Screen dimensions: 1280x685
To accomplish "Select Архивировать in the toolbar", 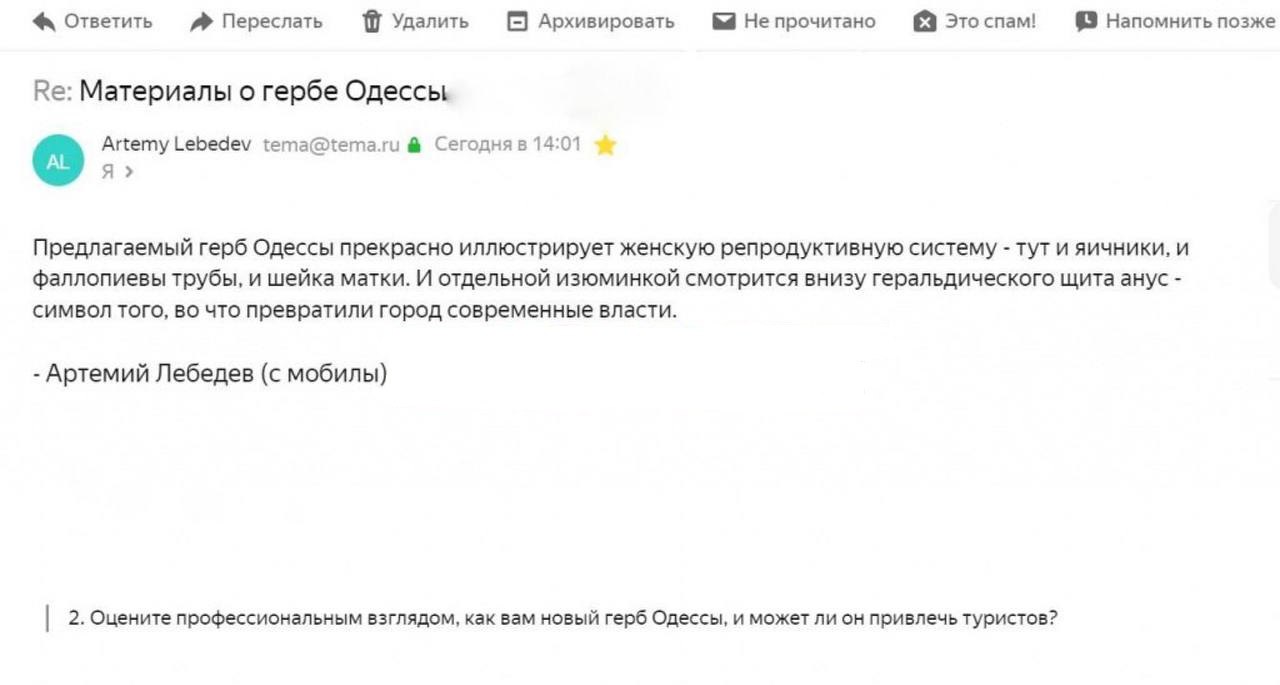I will coord(606,21).
